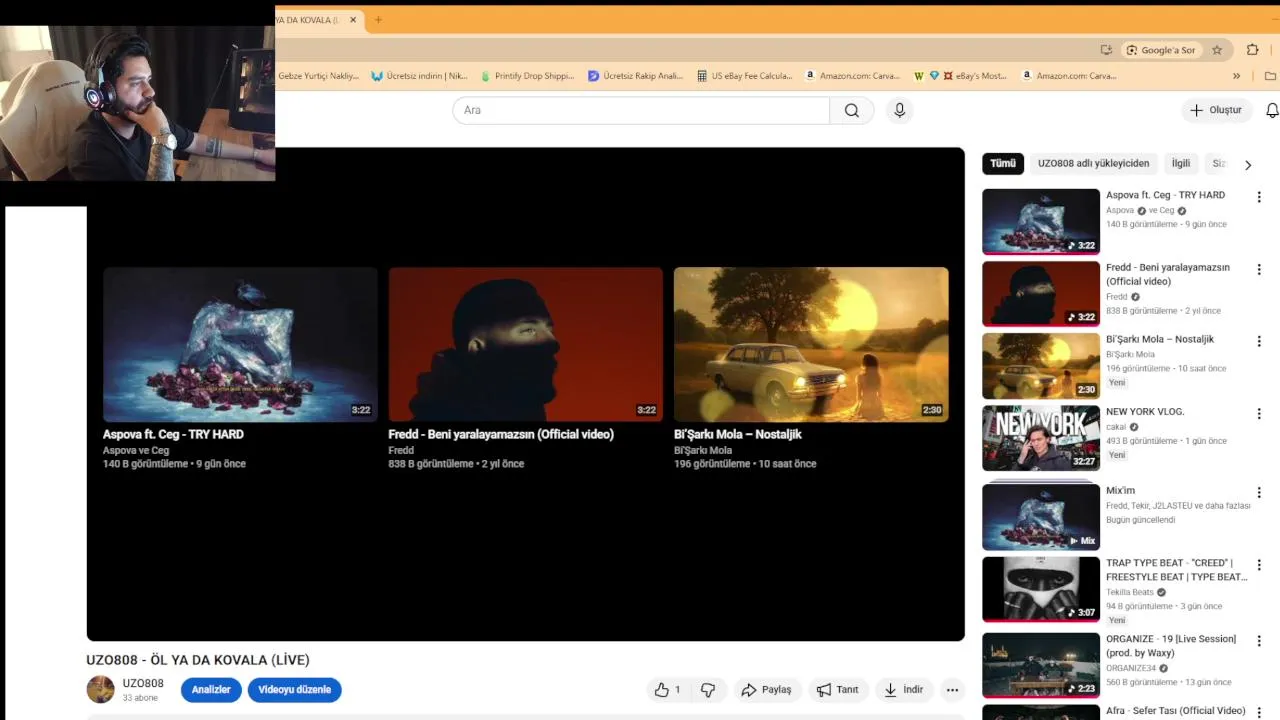This screenshot has width=1280, height=720.
Task: Open UZO808 channel avatar
Action: [100, 690]
